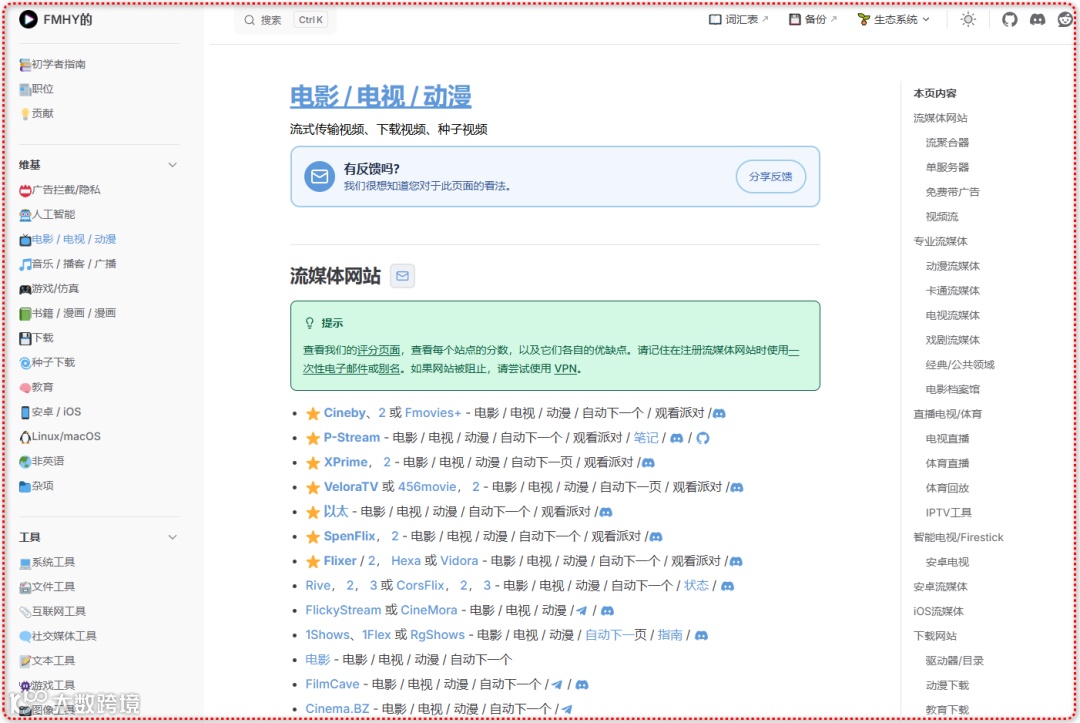Open the 评分页面 link in the tip

pos(379,350)
